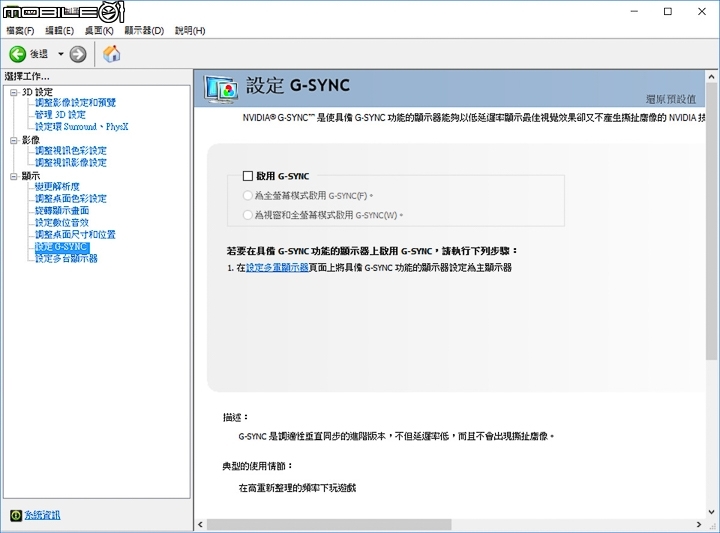Open the 顯示器(D) menu

point(144,31)
